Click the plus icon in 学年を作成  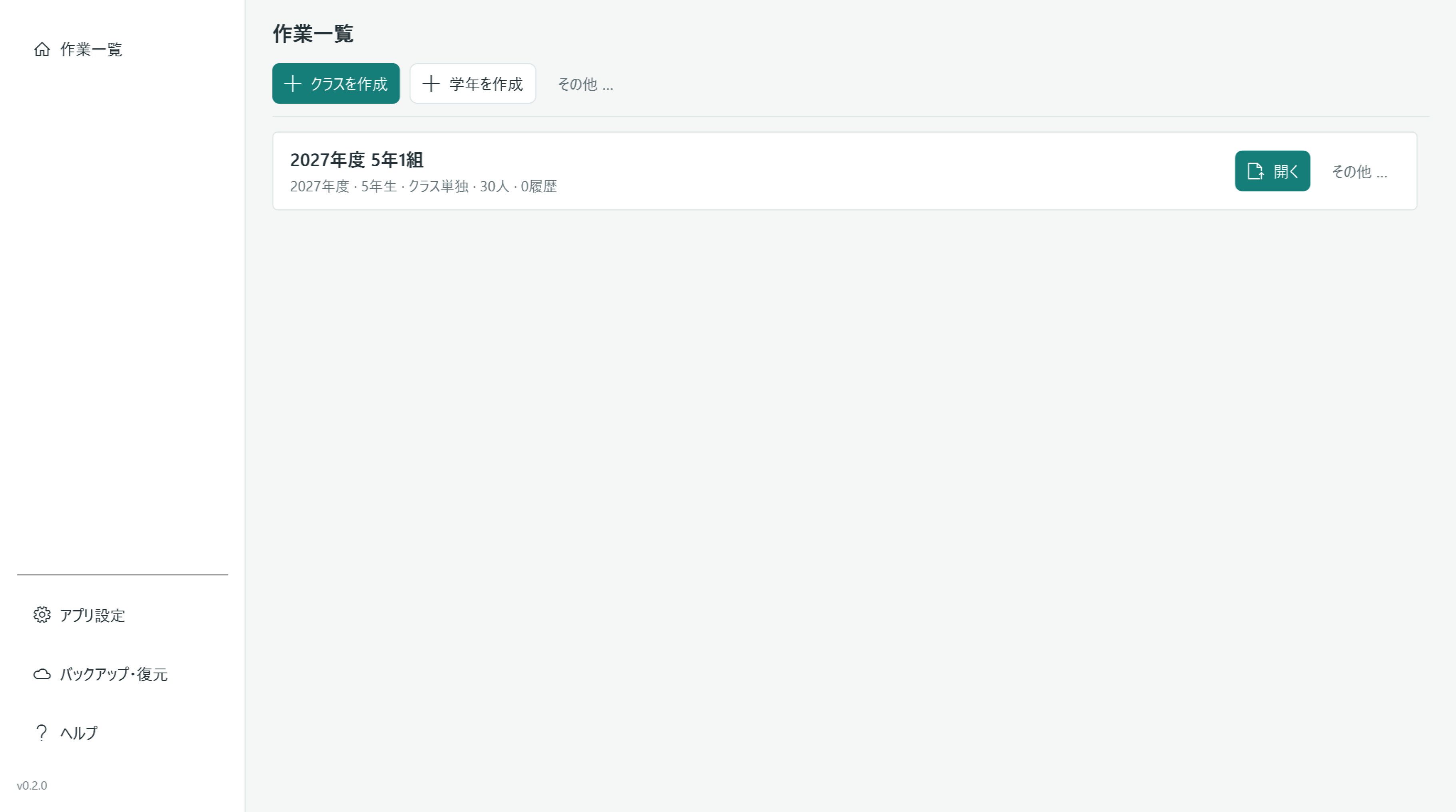pos(431,84)
